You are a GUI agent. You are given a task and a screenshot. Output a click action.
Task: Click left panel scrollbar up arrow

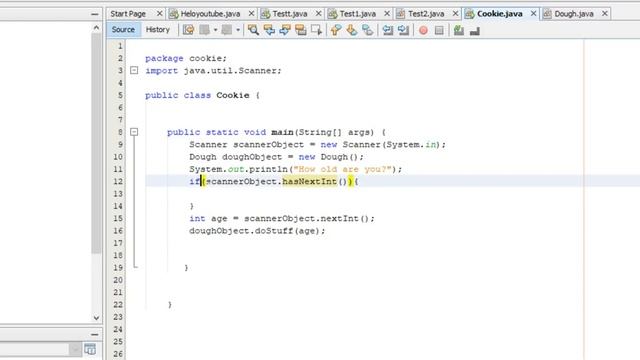(96, 28)
